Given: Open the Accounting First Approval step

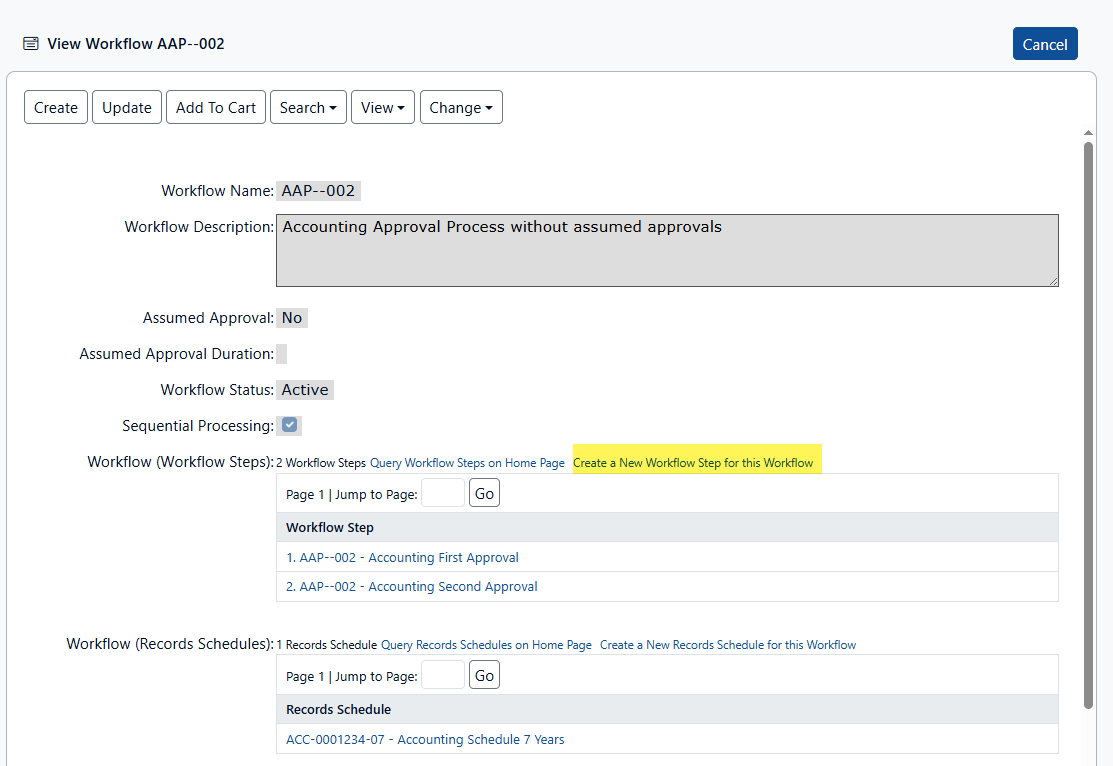Looking at the screenshot, I should coord(402,557).
